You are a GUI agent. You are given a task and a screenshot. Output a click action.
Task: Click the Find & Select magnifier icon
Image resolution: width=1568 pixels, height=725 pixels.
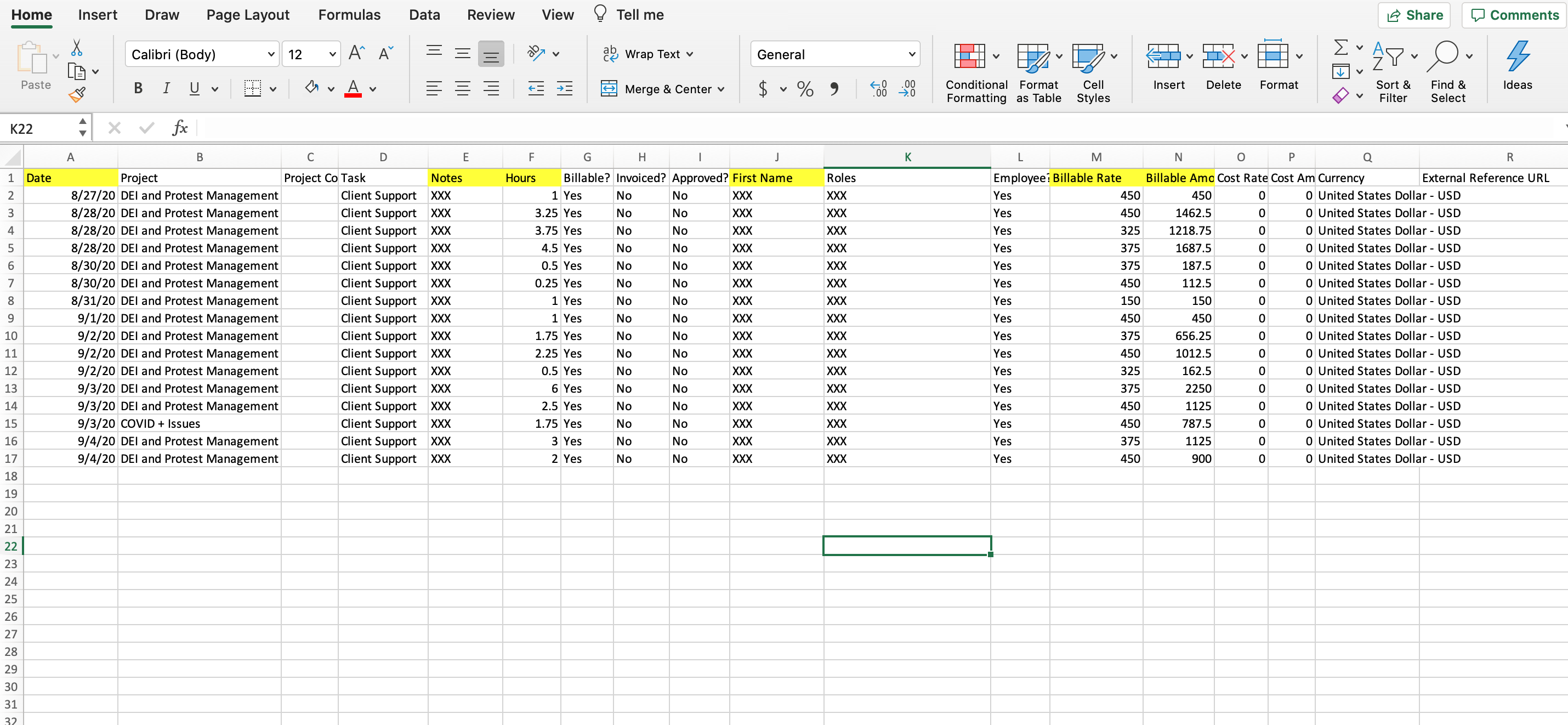pos(1442,56)
